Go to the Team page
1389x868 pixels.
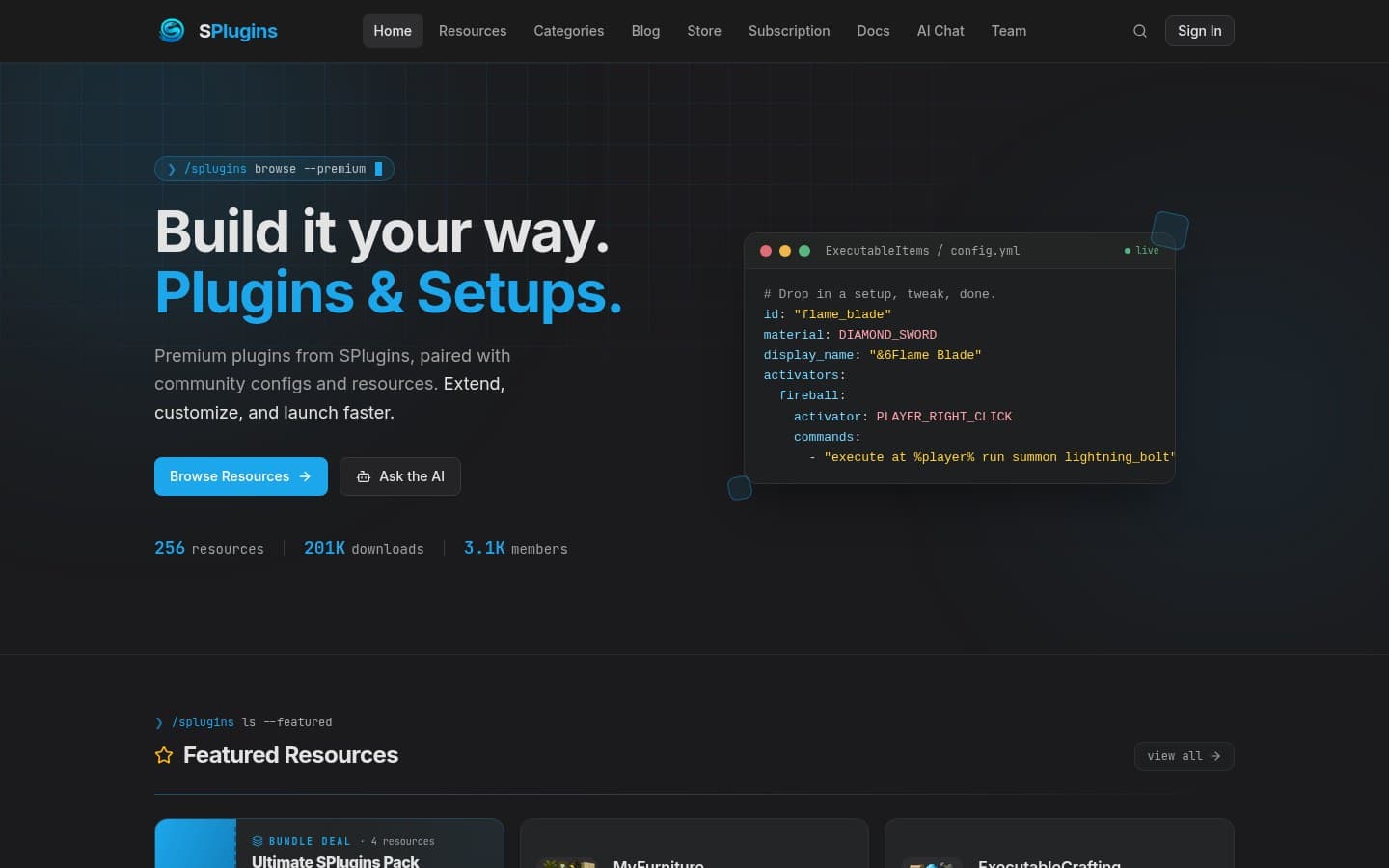[x=1009, y=31]
